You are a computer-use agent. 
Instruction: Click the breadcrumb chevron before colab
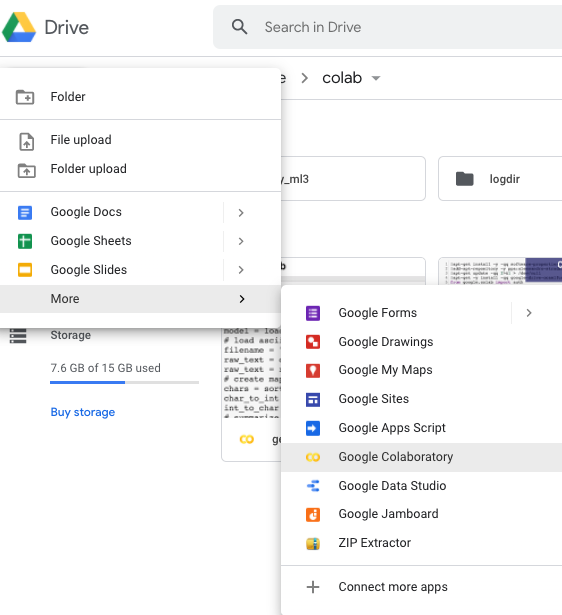[x=304, y=78]
